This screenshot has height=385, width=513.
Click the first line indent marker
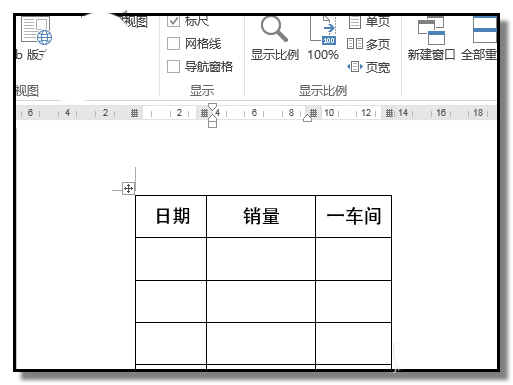tap(212, 107)
